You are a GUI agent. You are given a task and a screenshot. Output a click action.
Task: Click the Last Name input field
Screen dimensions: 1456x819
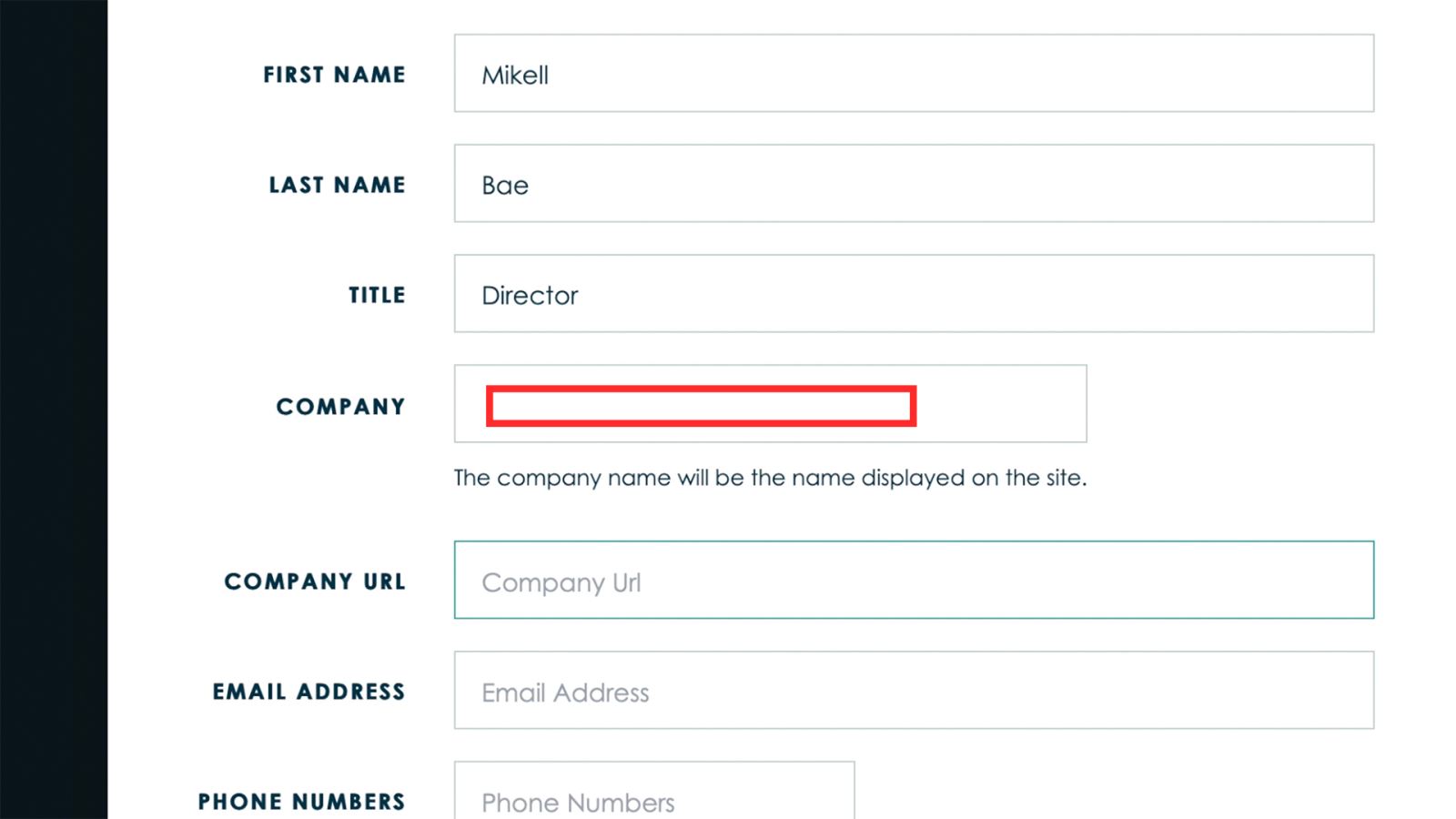pos(914,184)
